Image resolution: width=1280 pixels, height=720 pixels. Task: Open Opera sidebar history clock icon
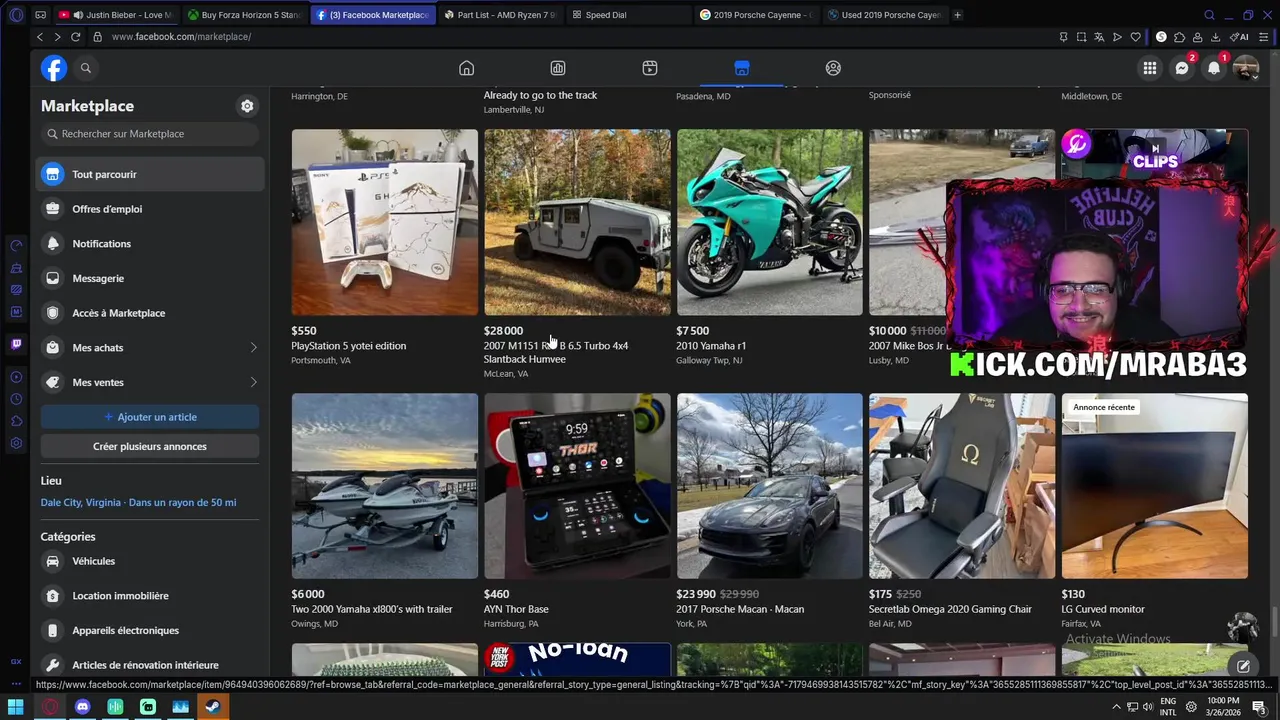tap(16, 399)
